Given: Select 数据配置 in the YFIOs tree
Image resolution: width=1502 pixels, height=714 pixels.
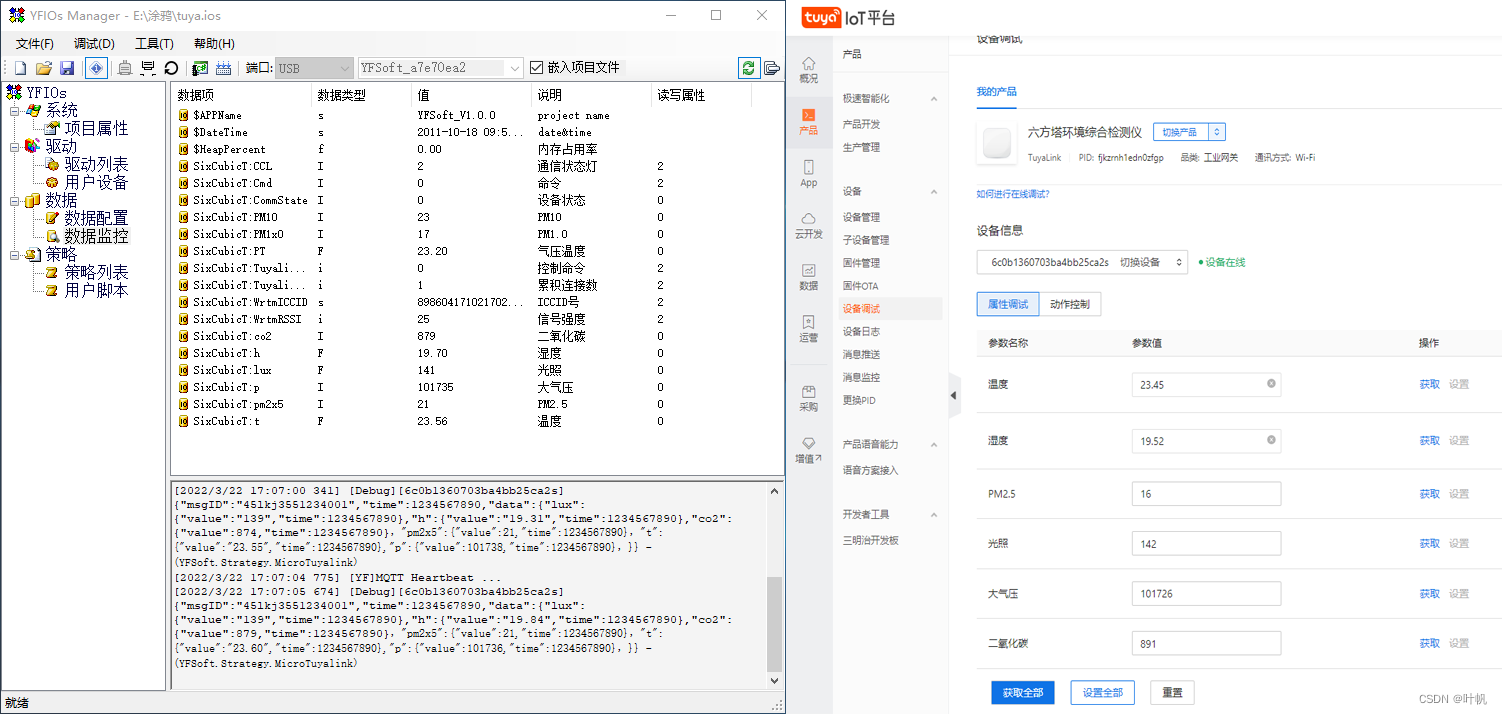Looking at the screenshot, I should [96, 218].
